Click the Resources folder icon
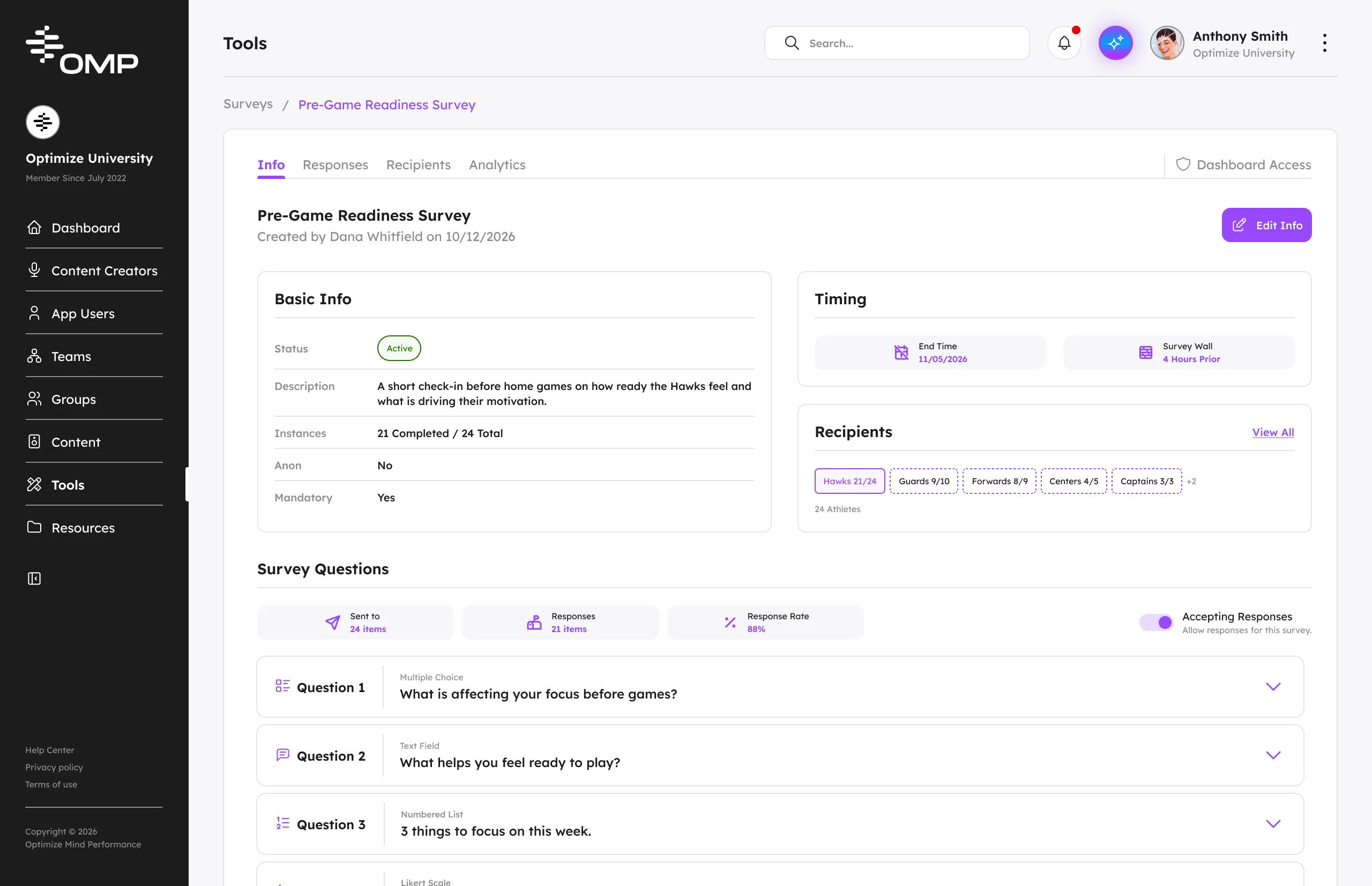The width and height of the screenshot is (1372, 886). pyautogui.click(x=34, y=527)
